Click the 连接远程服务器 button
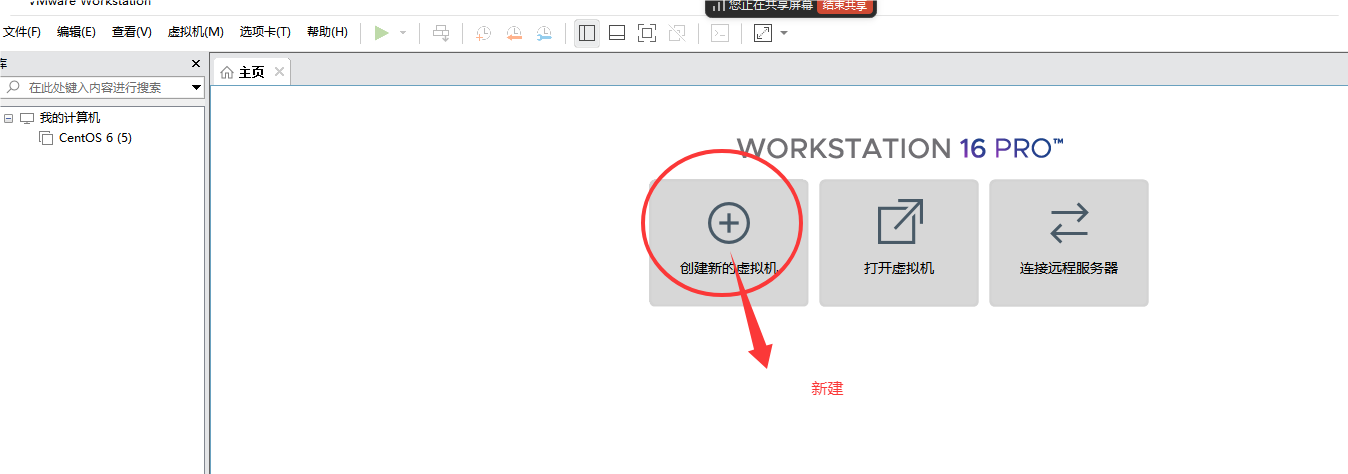Image resolution: width=1348 pixels, height=474 pixels. [1069, 243]
